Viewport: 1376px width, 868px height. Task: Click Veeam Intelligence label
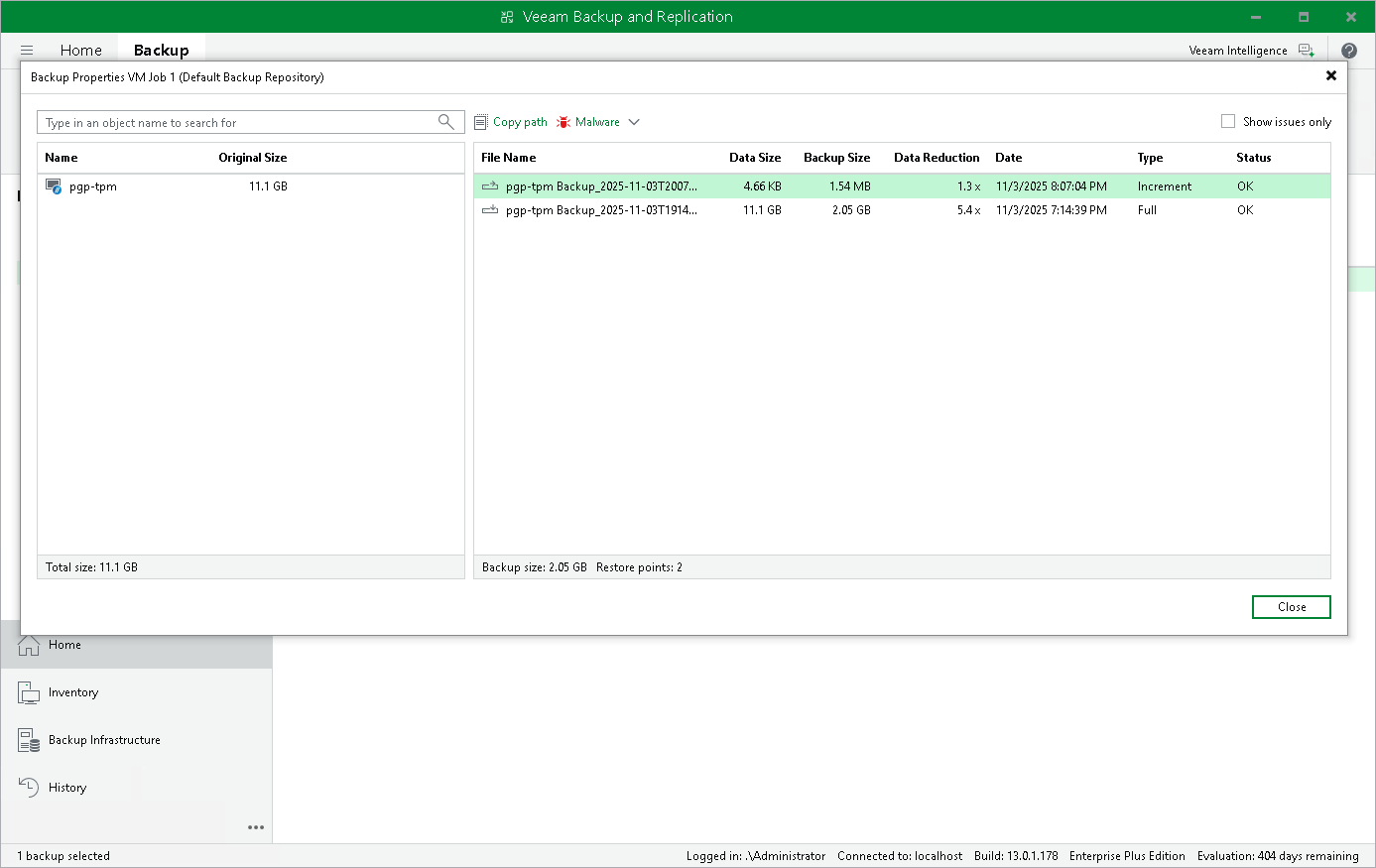[1238, 51]
